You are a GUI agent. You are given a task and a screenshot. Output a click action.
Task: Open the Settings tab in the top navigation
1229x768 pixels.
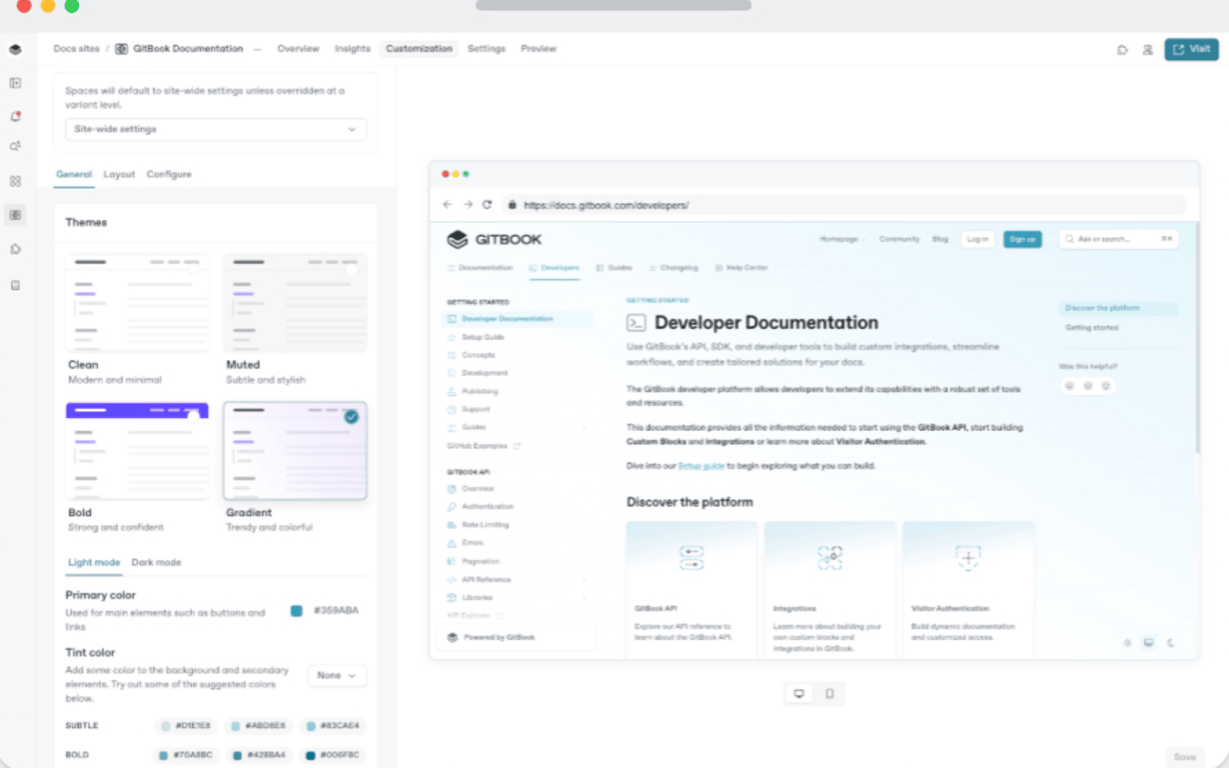click(487, 49)
